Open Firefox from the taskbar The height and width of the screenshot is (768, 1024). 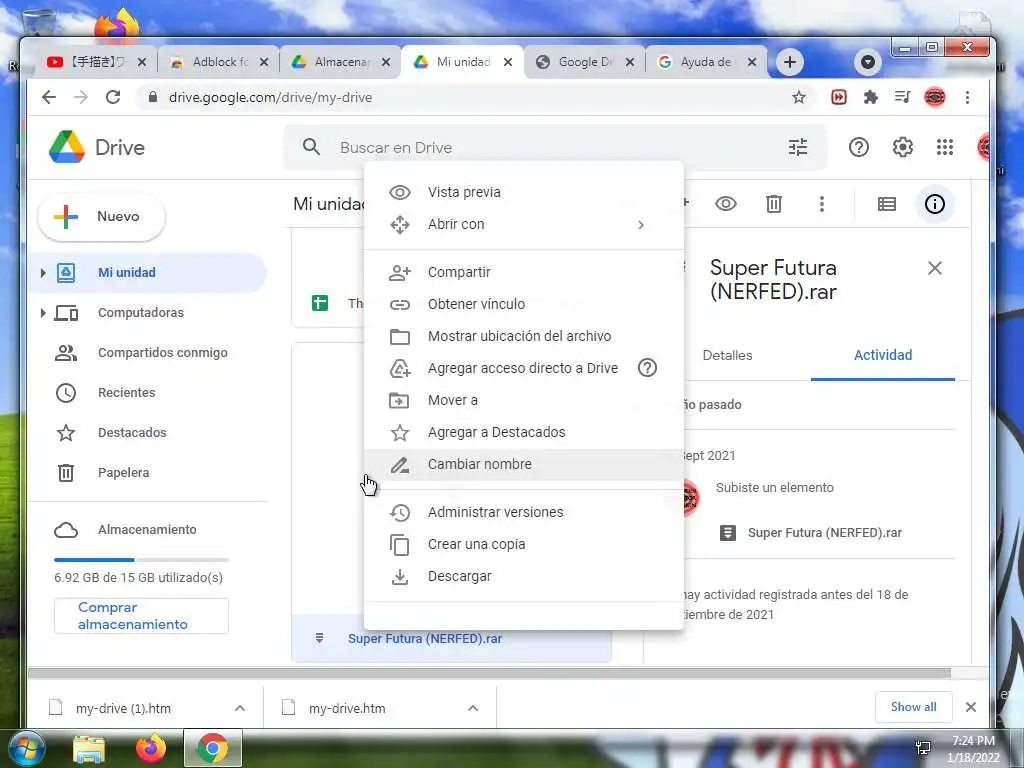(x=151, y=748)
